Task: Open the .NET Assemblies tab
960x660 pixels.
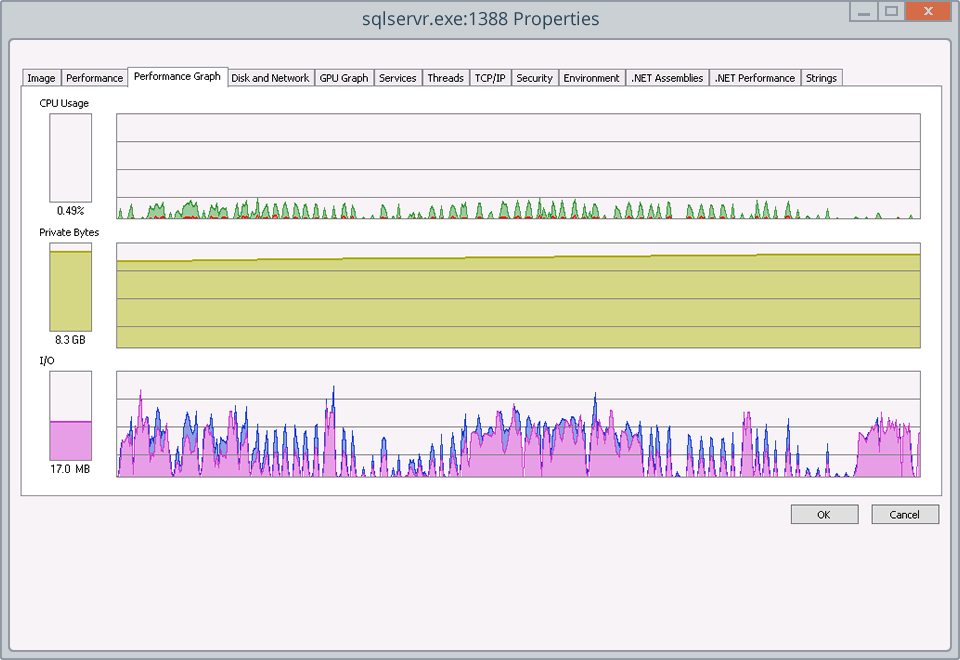Action: 667,78
